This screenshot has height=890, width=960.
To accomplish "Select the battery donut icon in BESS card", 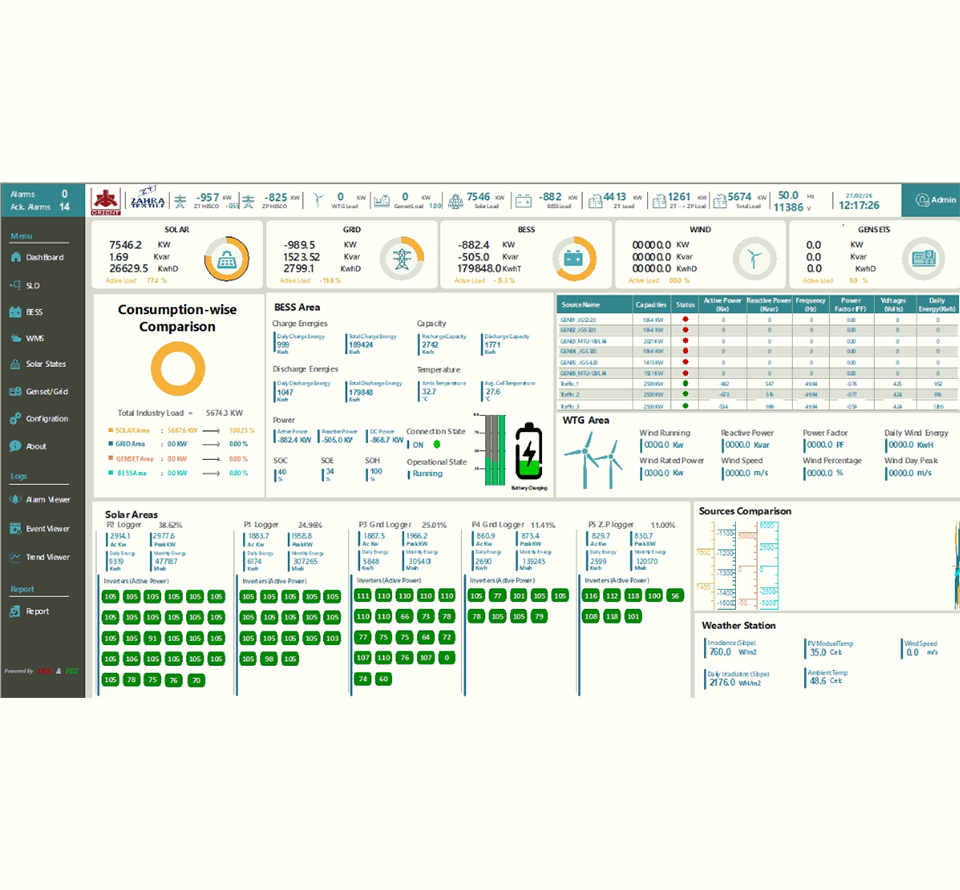I will (573, 259).
